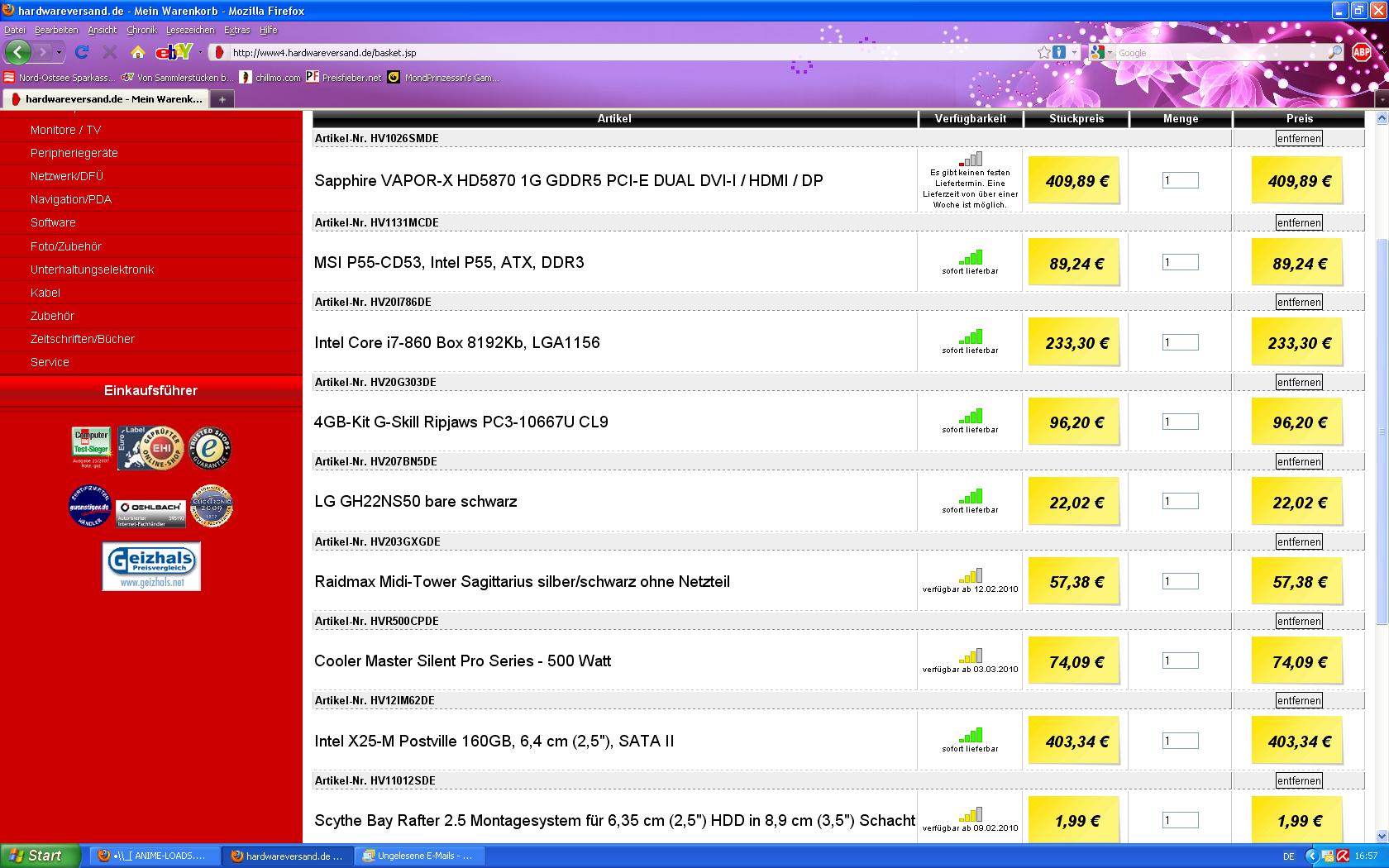The height and width of the screenshot is (868, 1389).
Task: Click the vertical page scrollbar thumb
Action: click(x=1382, y=432)
